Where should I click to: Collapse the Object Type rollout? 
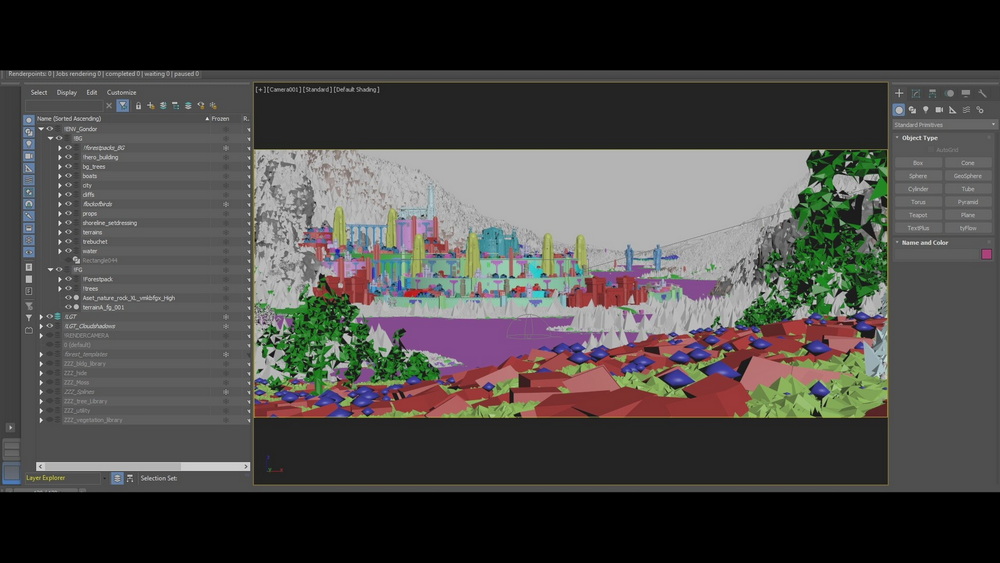point(920,138)
